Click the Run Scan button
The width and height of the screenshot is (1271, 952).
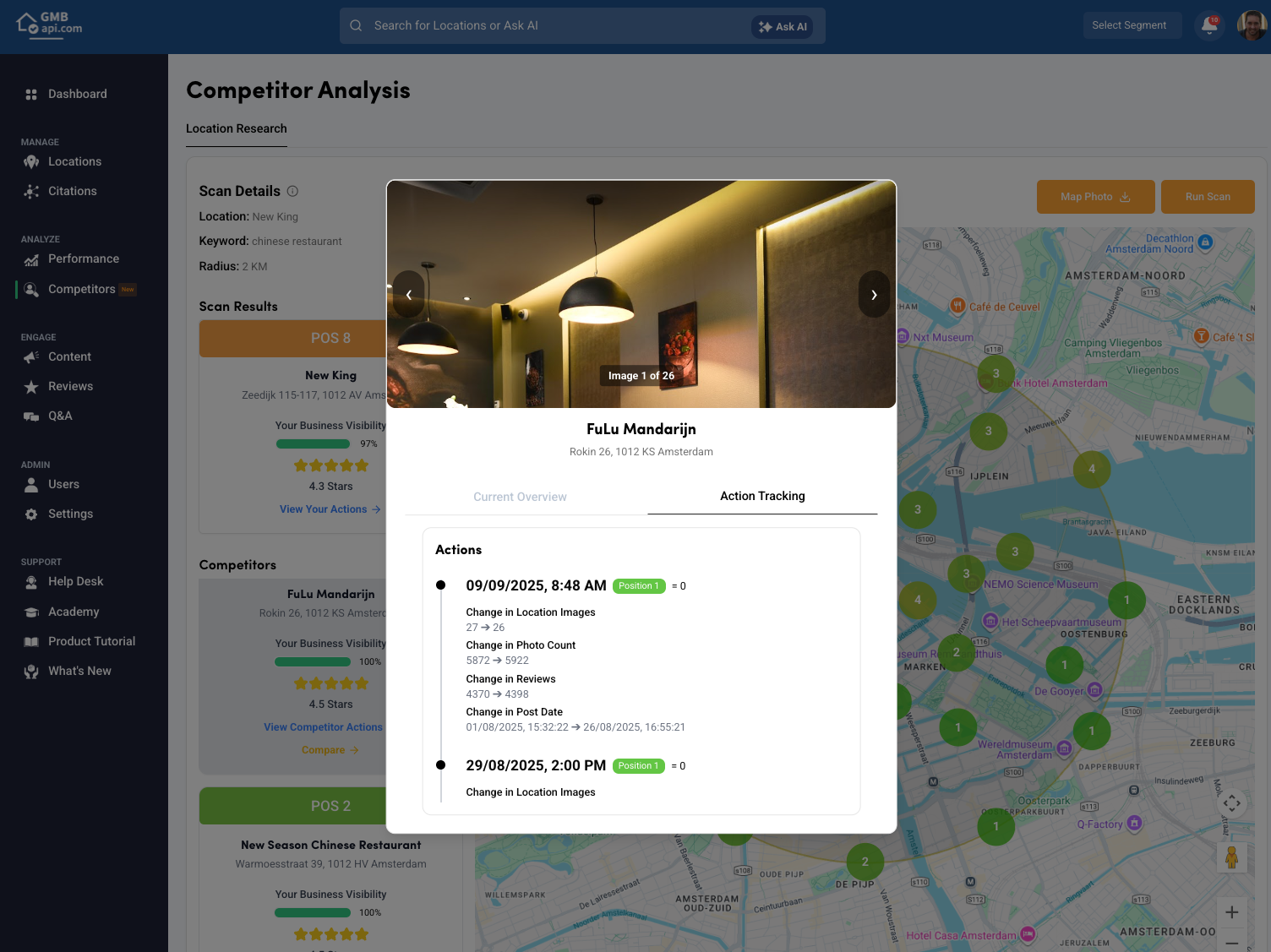point(1207,197)
